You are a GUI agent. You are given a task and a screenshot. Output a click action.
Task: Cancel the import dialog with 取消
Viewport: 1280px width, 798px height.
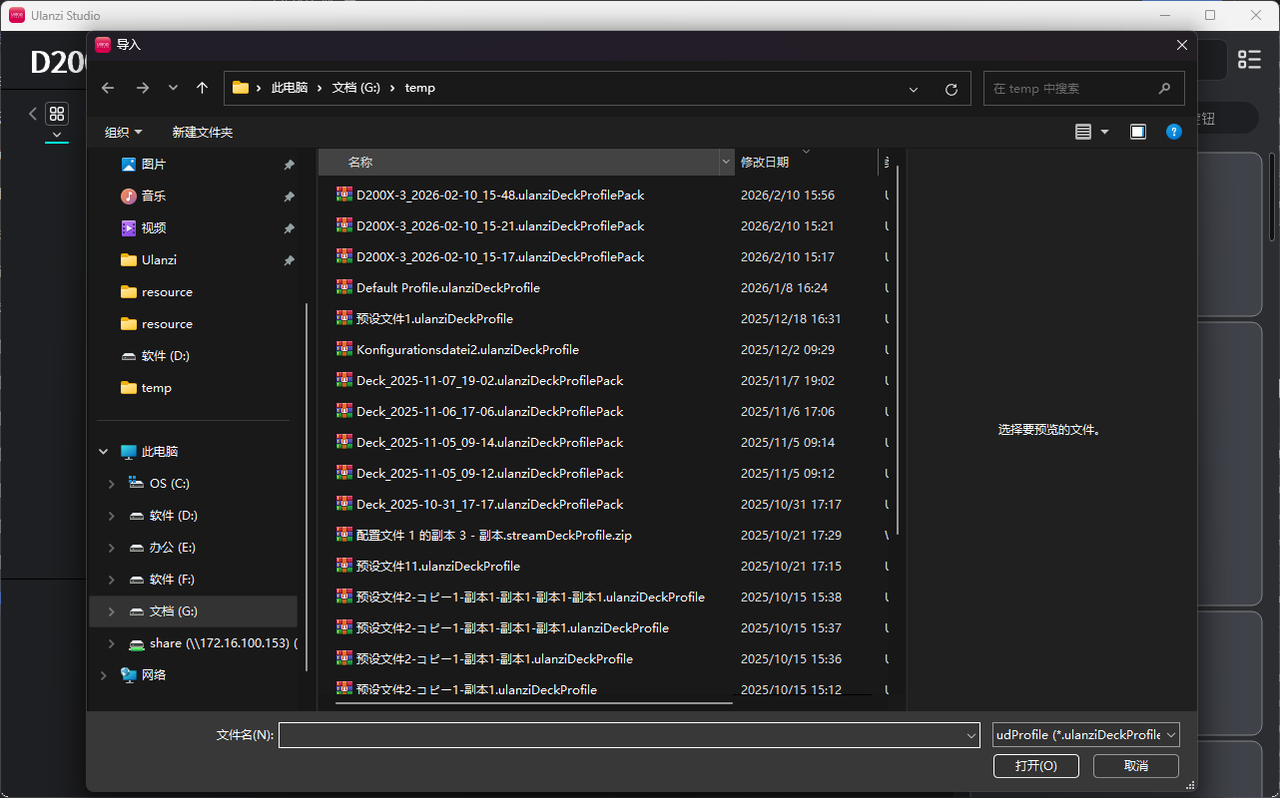click(x=1135, y=765)
